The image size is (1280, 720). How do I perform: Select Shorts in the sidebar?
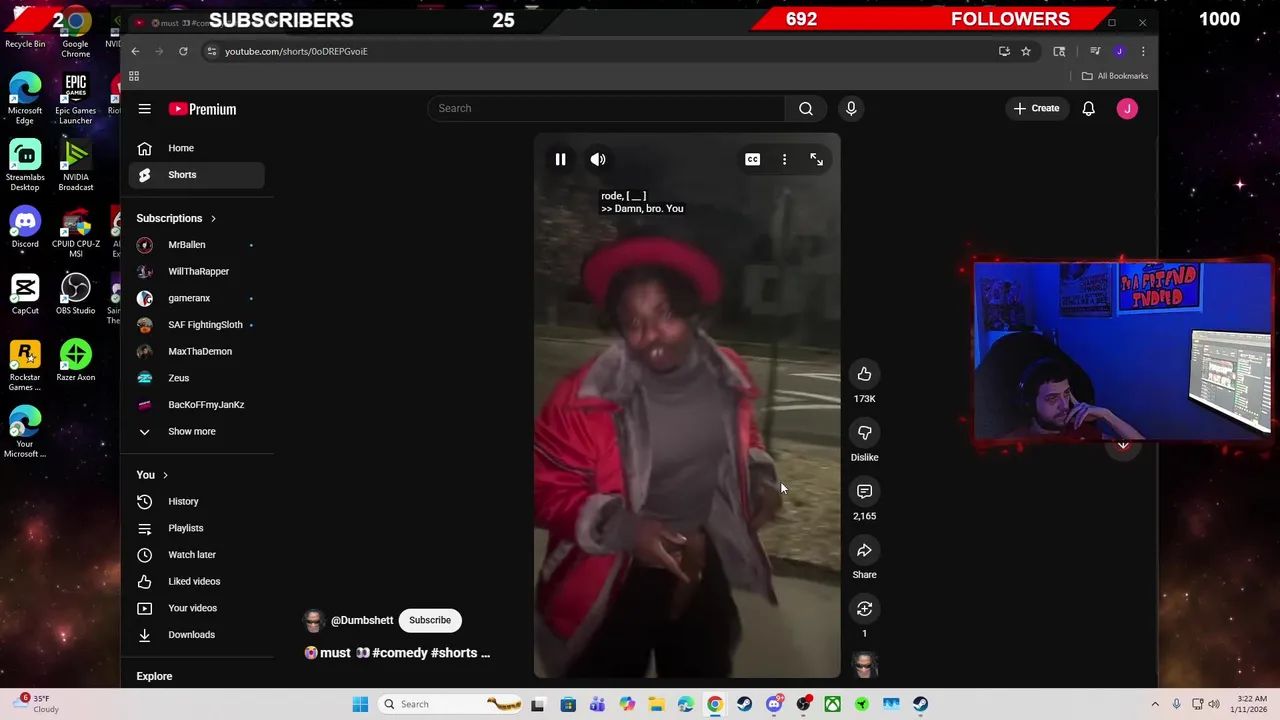click(196, 175)
